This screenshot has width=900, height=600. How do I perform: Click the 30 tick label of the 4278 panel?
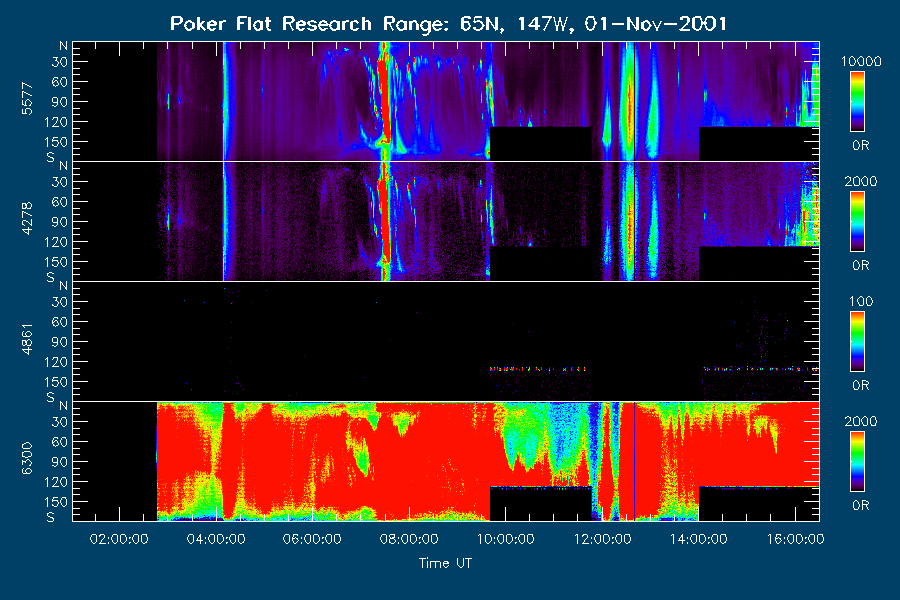pyautogui.click(x=60, y=182)
